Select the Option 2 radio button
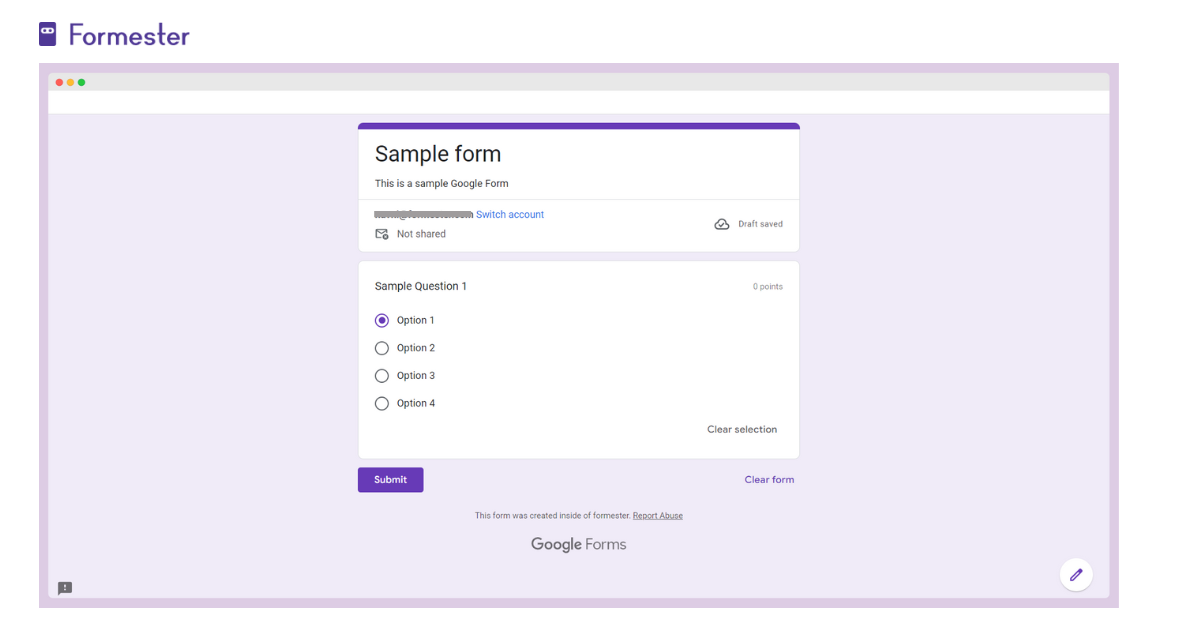 tap(381, 347)
